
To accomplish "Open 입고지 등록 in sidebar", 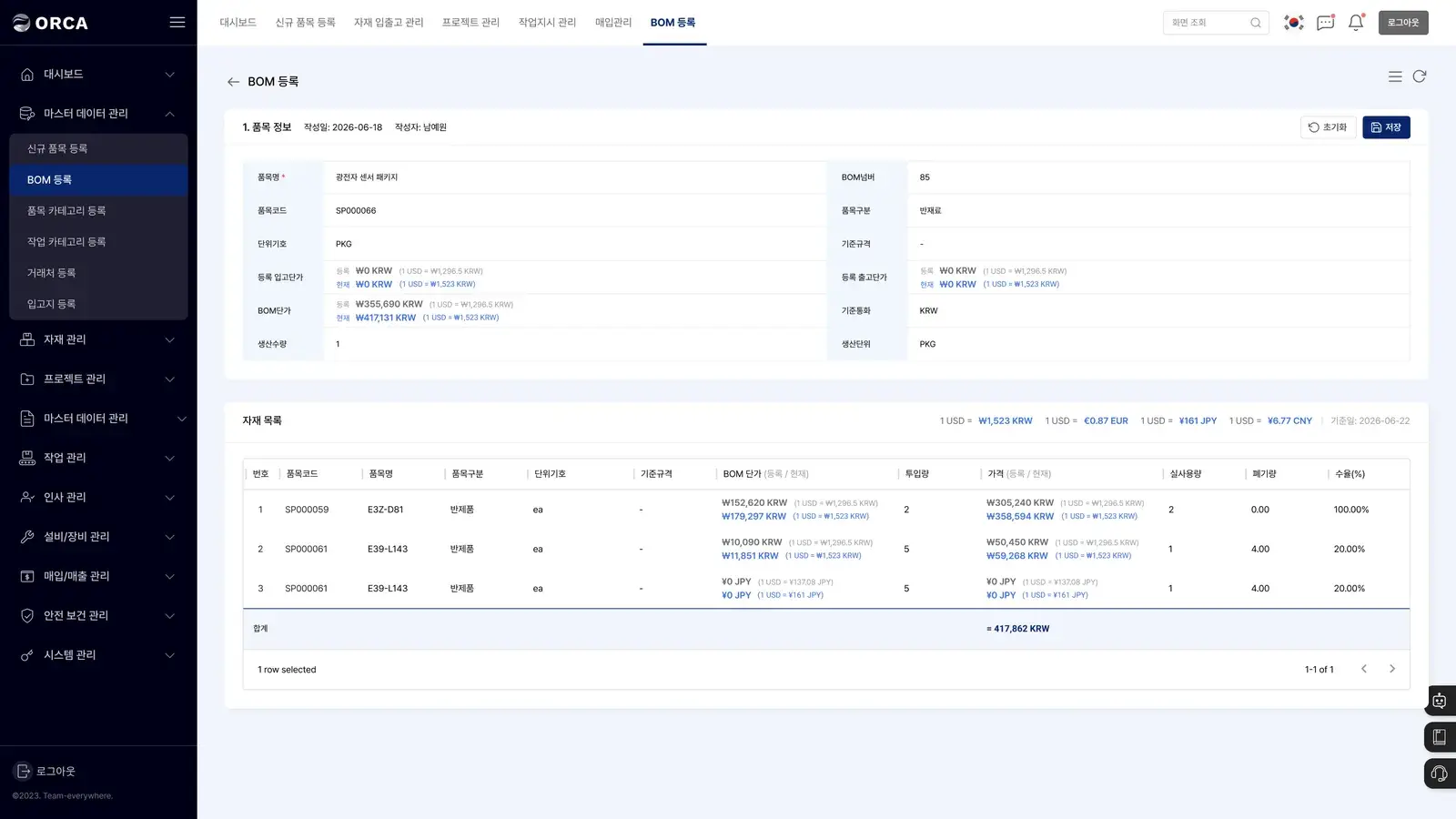I will point(98,304).
